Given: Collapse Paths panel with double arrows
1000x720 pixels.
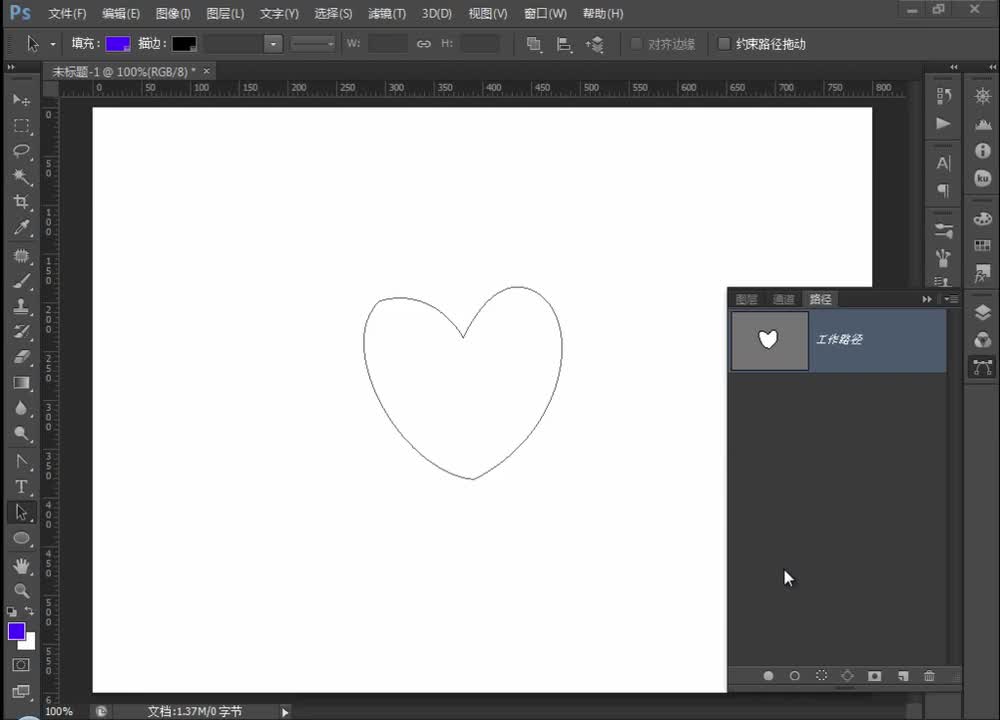Looking at the screenshot, I should 927,299.
